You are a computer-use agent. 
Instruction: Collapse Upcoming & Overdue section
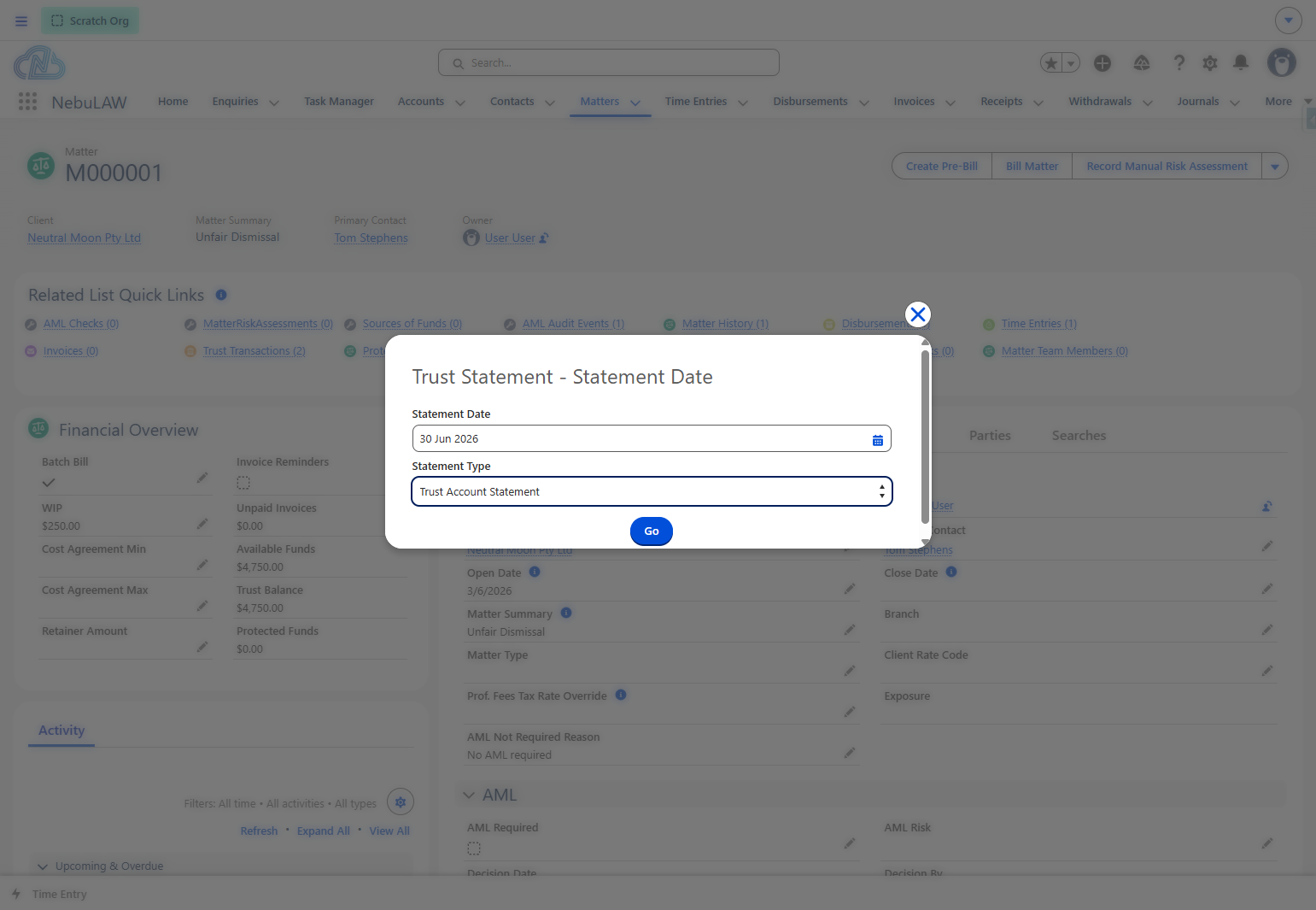[x=43, y=866]
